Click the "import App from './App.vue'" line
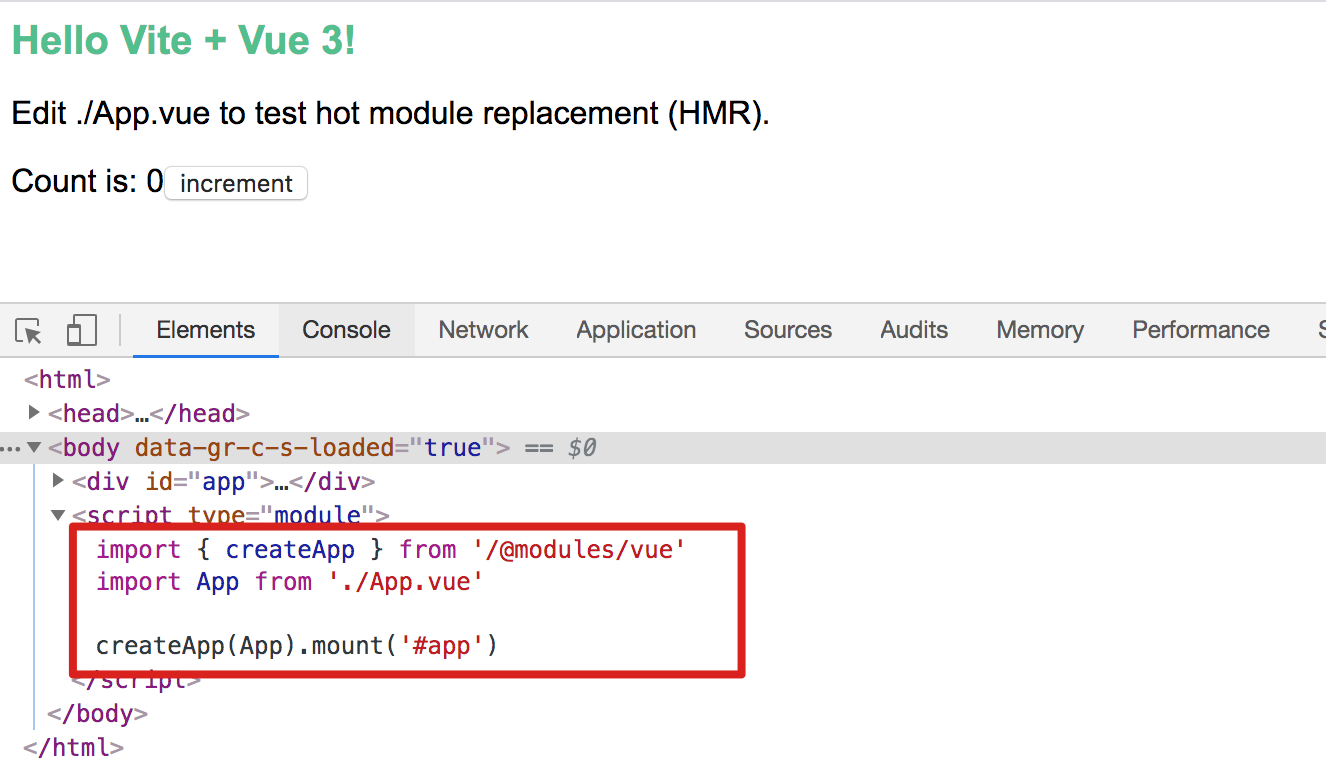This screenshot has height=778, width=1326. pyautogui.click(x=290, y=581)
